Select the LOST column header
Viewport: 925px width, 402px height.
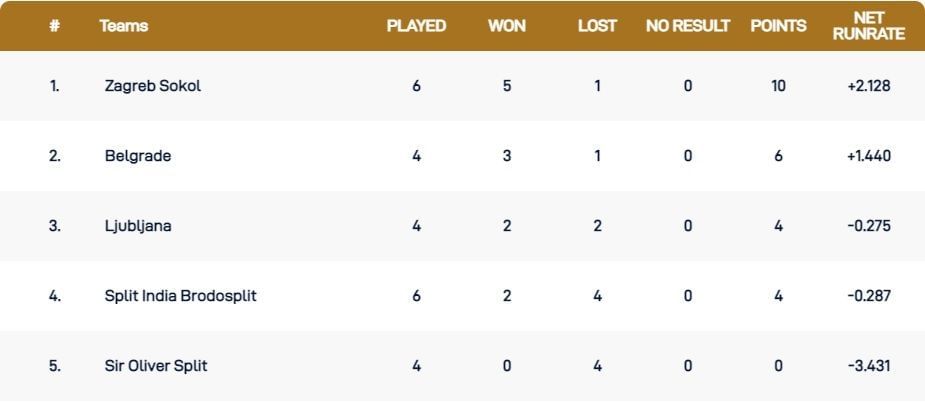597,26
